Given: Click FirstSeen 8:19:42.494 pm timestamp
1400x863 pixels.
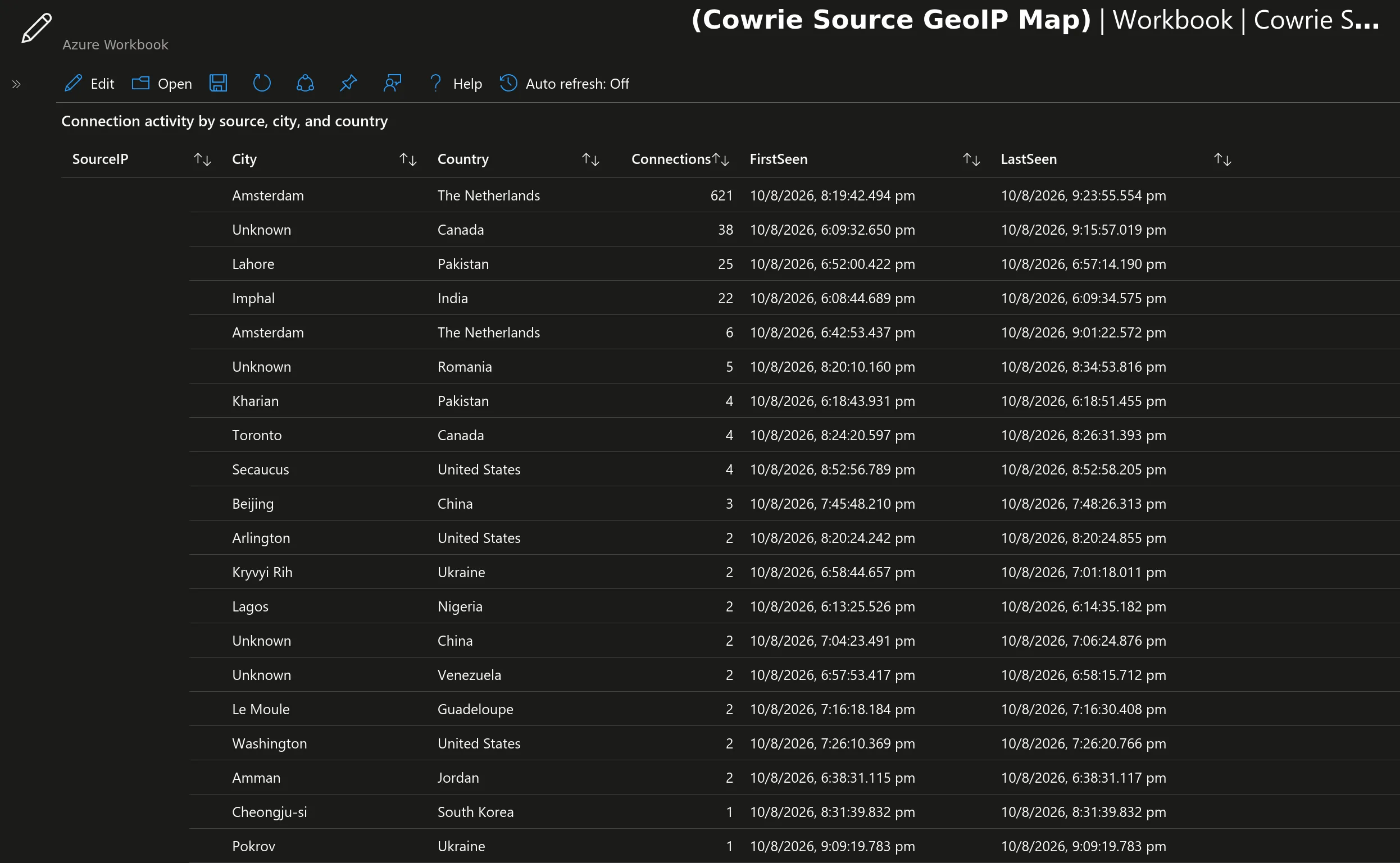Looking at the screenshot, I should [833, 196].
